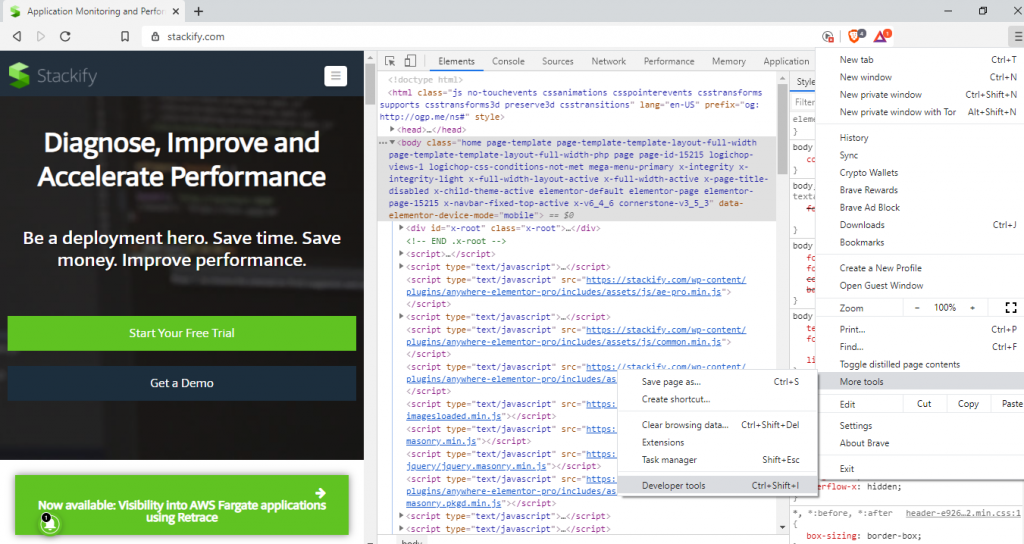1024x544 pixels.
Task: Open the Performance tab
Action: (669, 61)
